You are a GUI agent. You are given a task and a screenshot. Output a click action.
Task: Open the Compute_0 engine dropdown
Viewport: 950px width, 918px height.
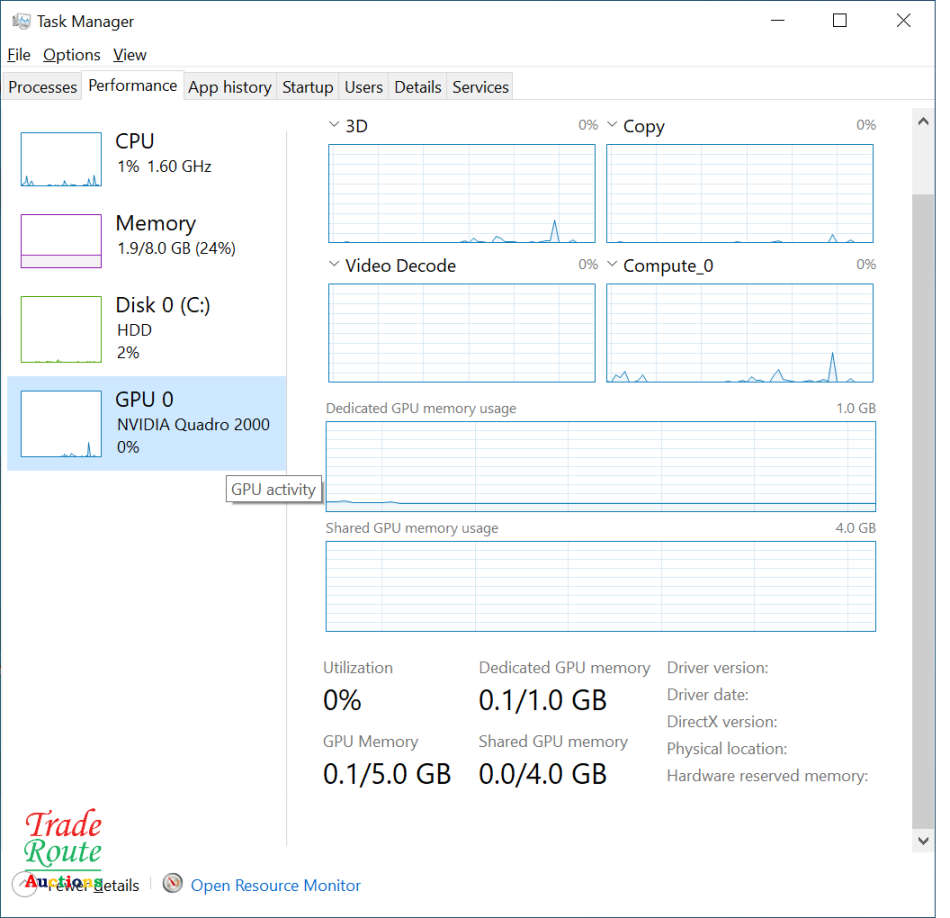coord(612,265)
